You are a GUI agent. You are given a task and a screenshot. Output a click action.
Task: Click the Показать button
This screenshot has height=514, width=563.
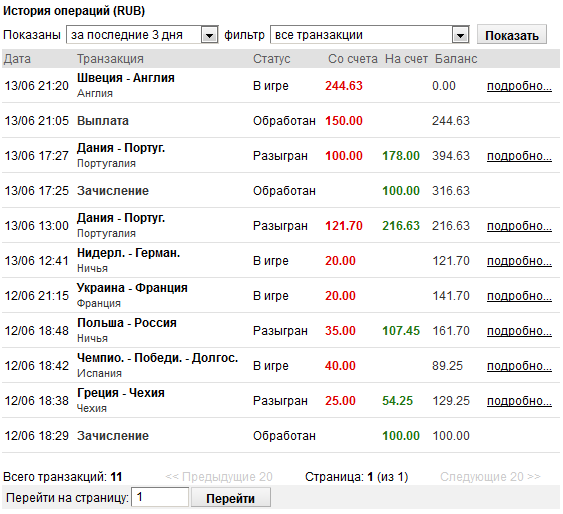pos(512,35)
